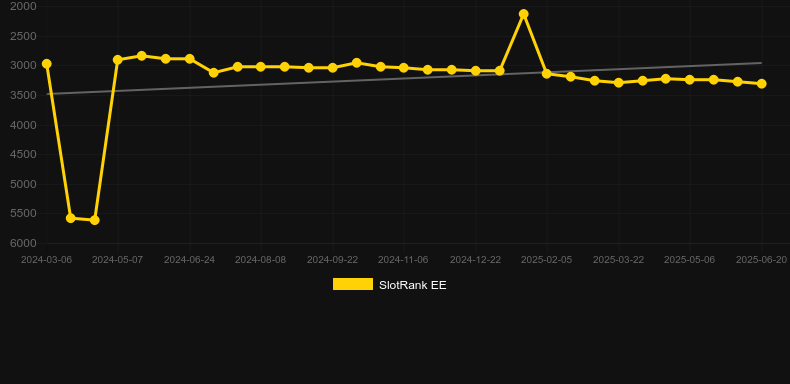
Task: Click the 4000 y-axis label
Action: coord(23,125)
